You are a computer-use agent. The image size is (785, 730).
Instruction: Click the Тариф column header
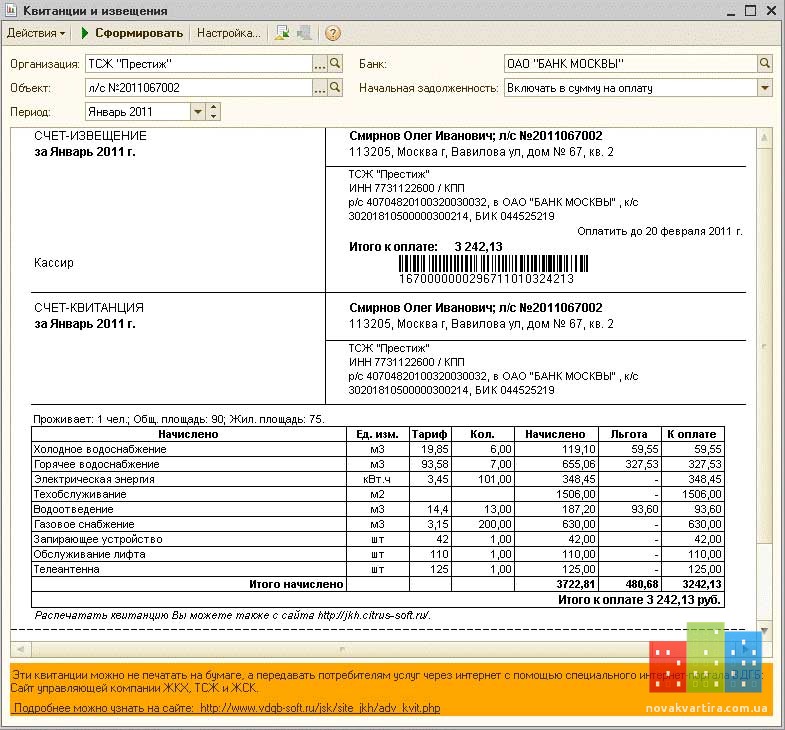430,434
